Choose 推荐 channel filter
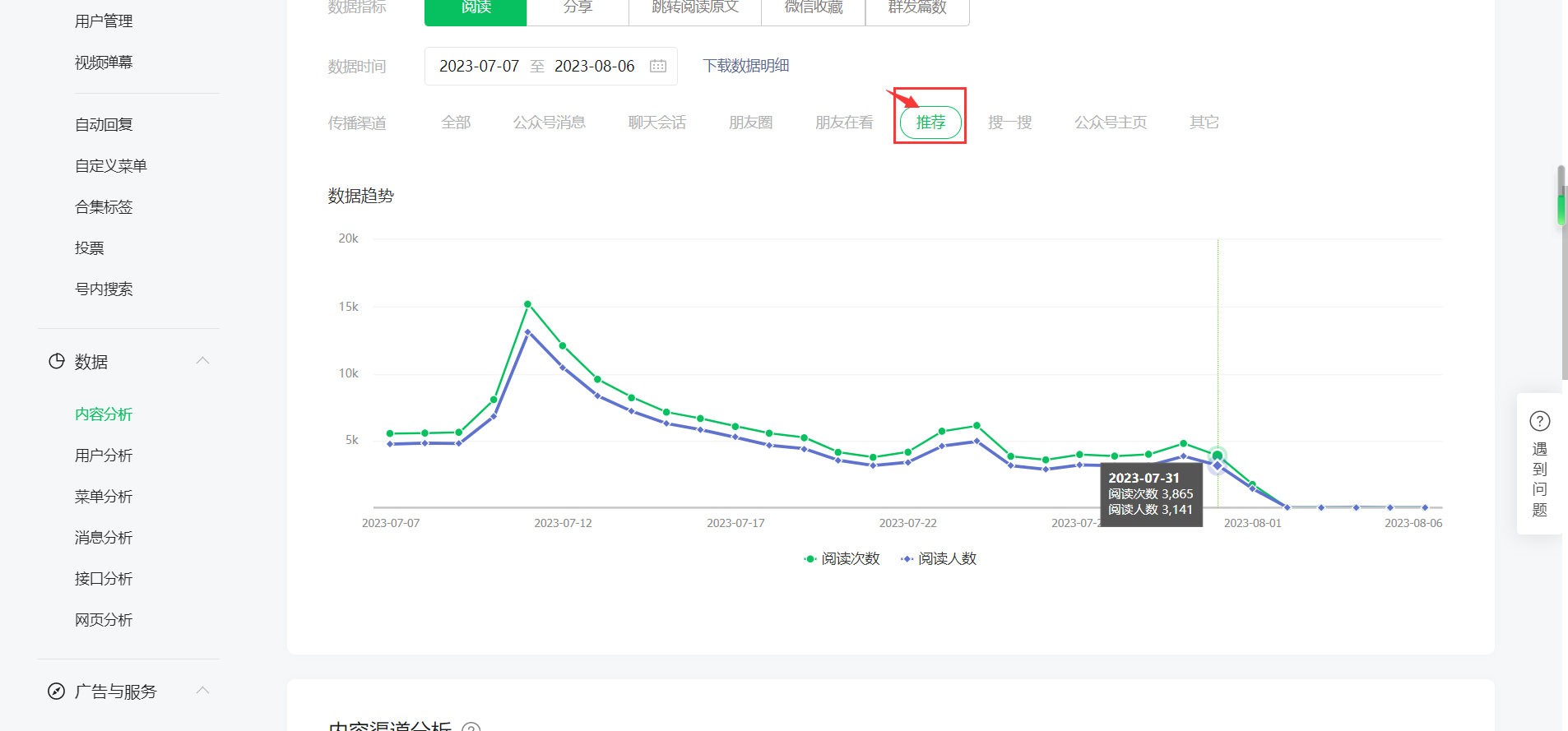The width and height of the screenshot is (1568, 731). click(930, 123)
